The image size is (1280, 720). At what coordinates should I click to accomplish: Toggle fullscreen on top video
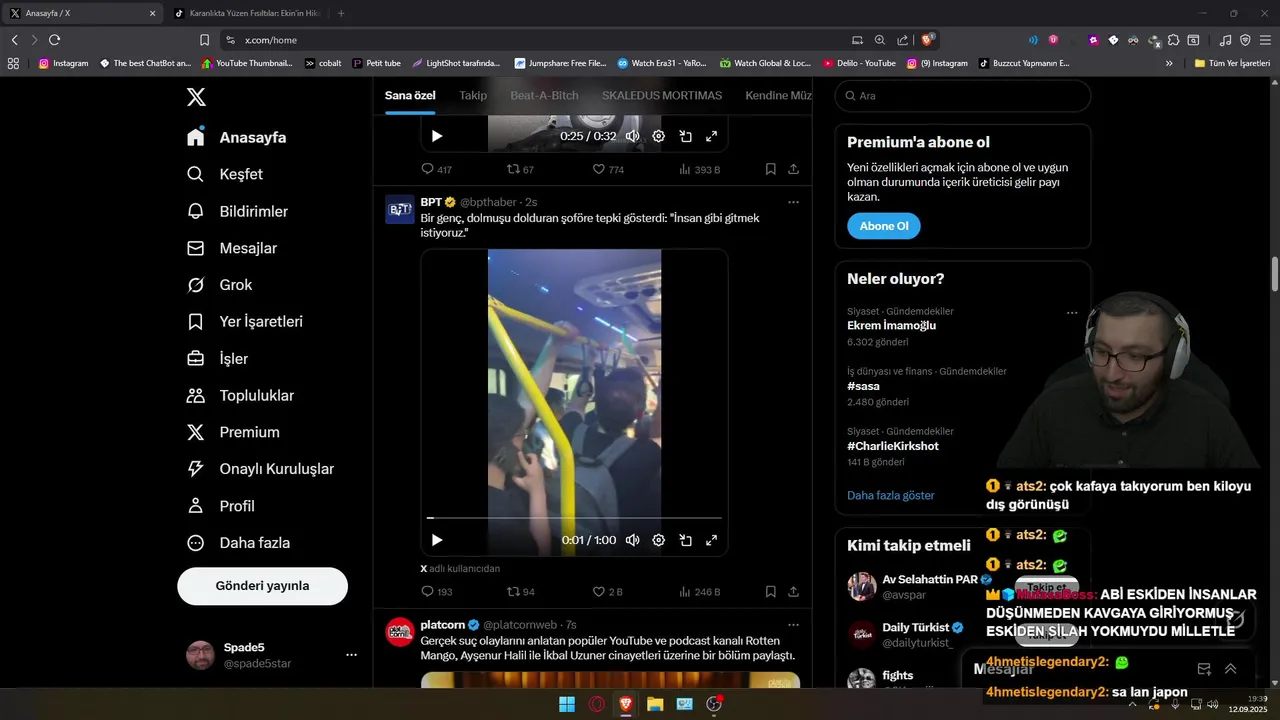coord(712,136)
